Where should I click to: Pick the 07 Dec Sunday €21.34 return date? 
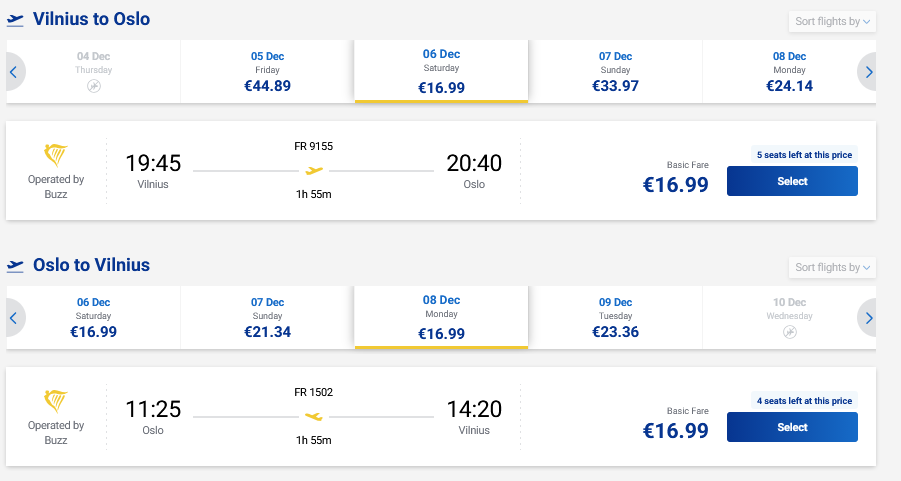coord(267,318)
